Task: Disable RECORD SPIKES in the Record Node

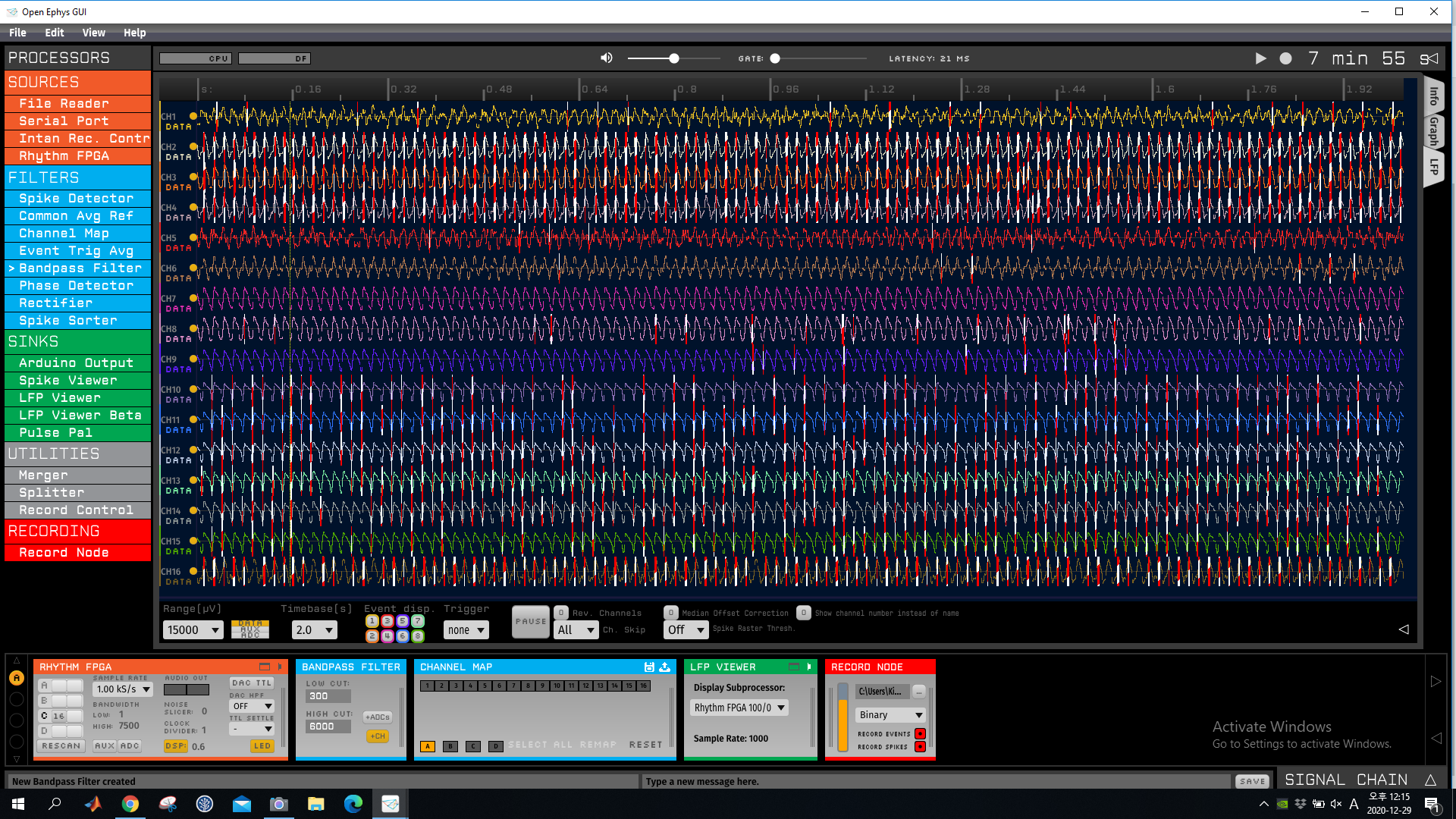Action: [920, 746]
